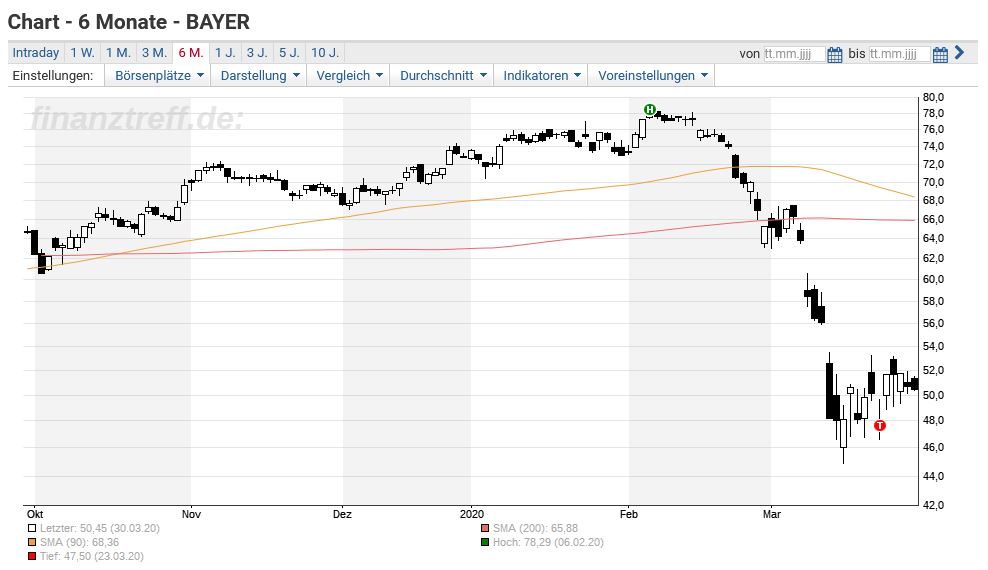Viewport: 988px width, 570px height.
Task: Select the 1 W. time range tab
Action: [82, 53]
